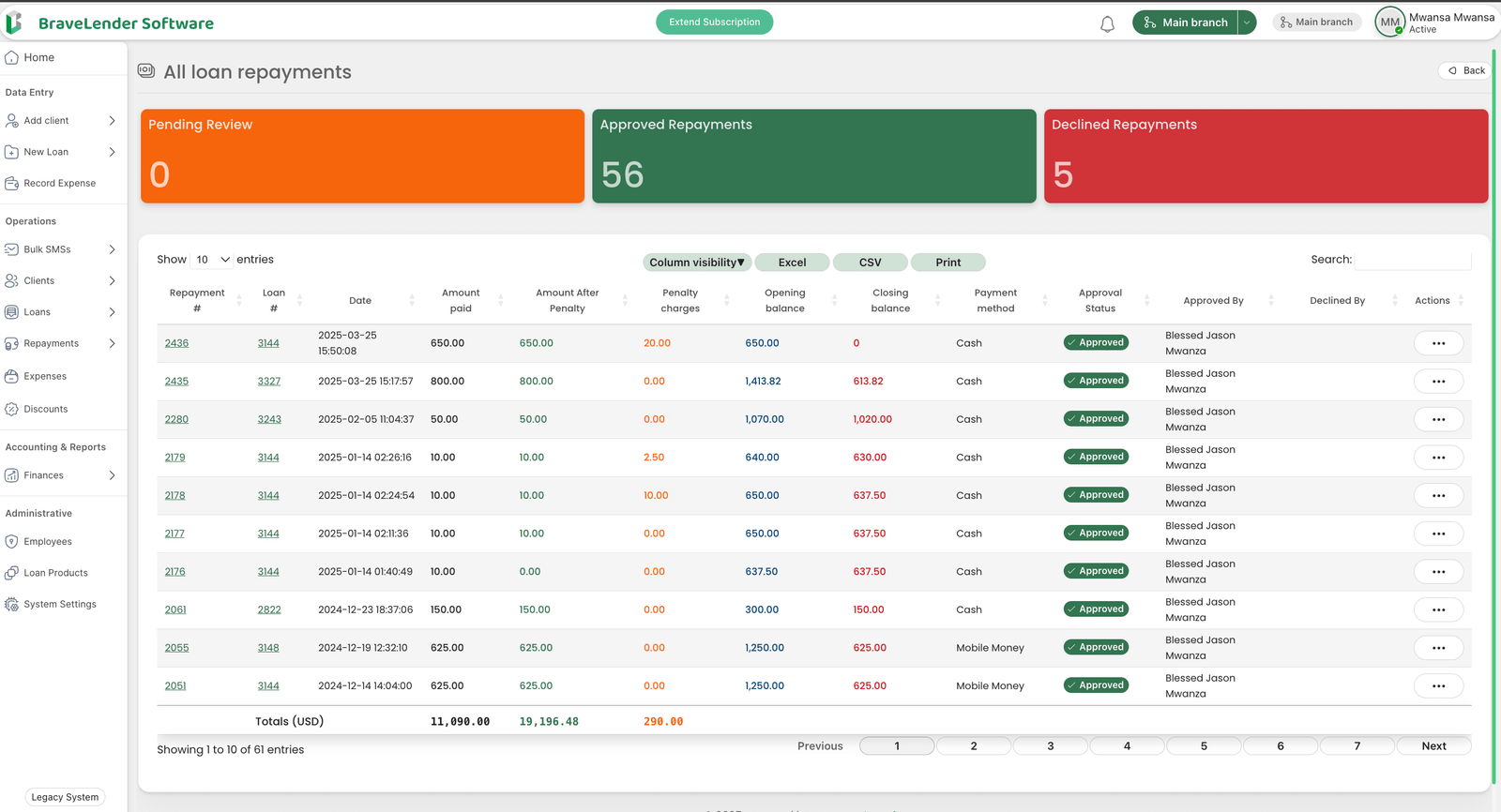This screenshot has width=1501, height=812.
Task: Click the Loan Products sidebar icon
Action: coord(12,573)
